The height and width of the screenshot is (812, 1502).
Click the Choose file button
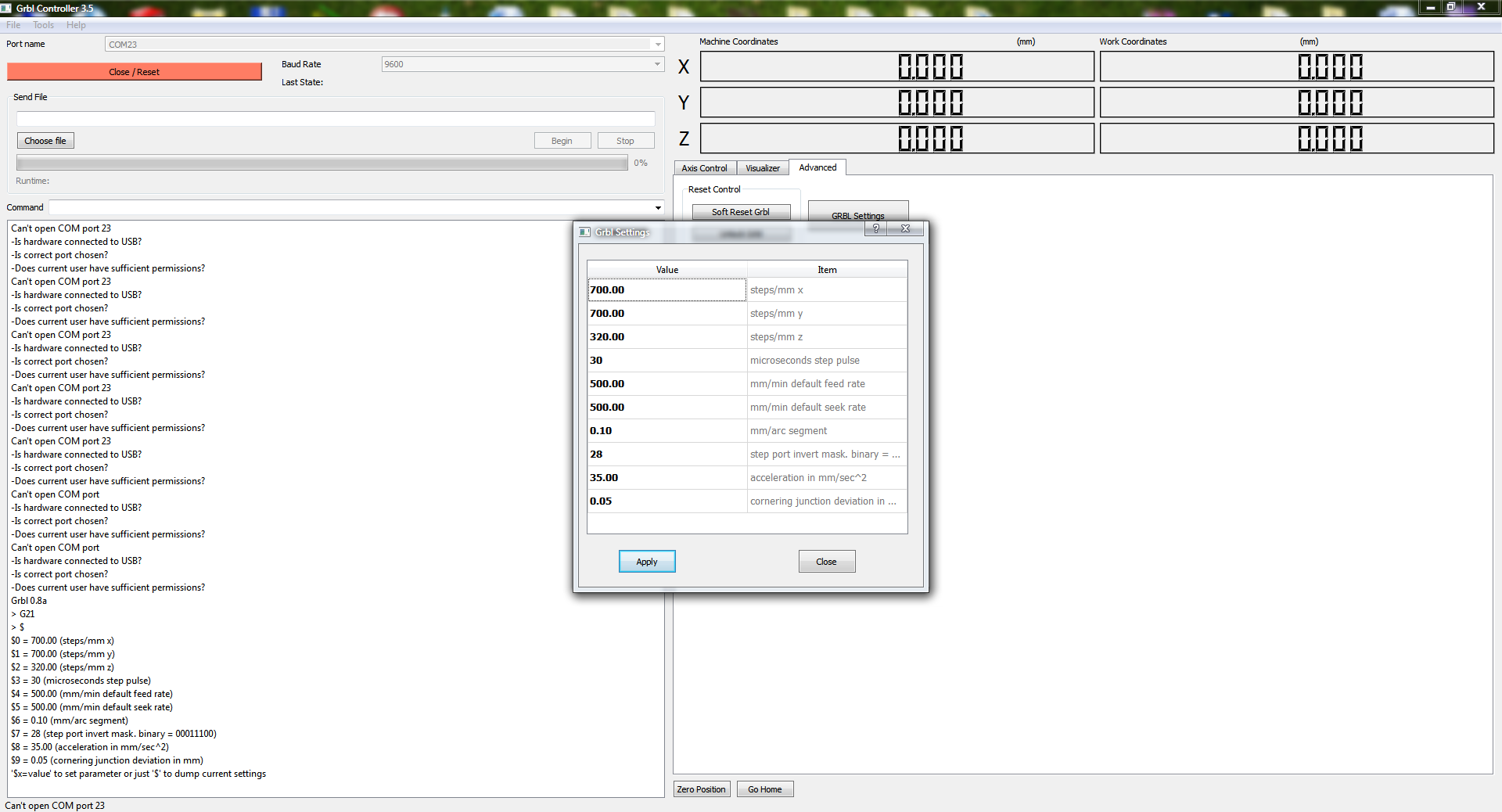point(45,141)
